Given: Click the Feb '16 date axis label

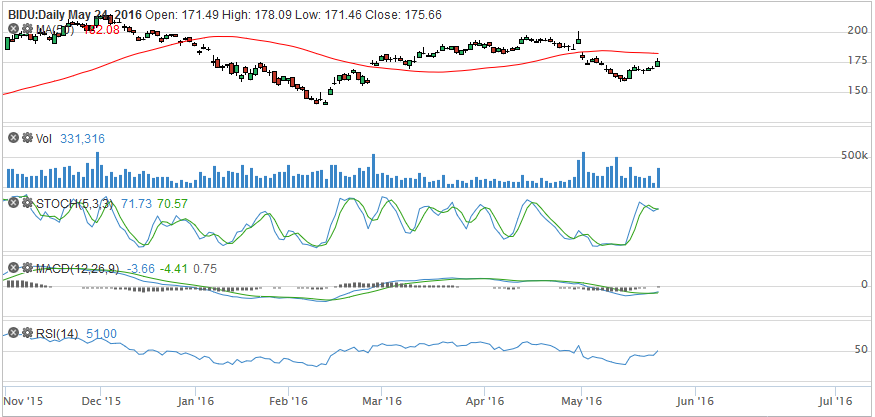Looking at the screenshot, I should click(x=289, y=401).
